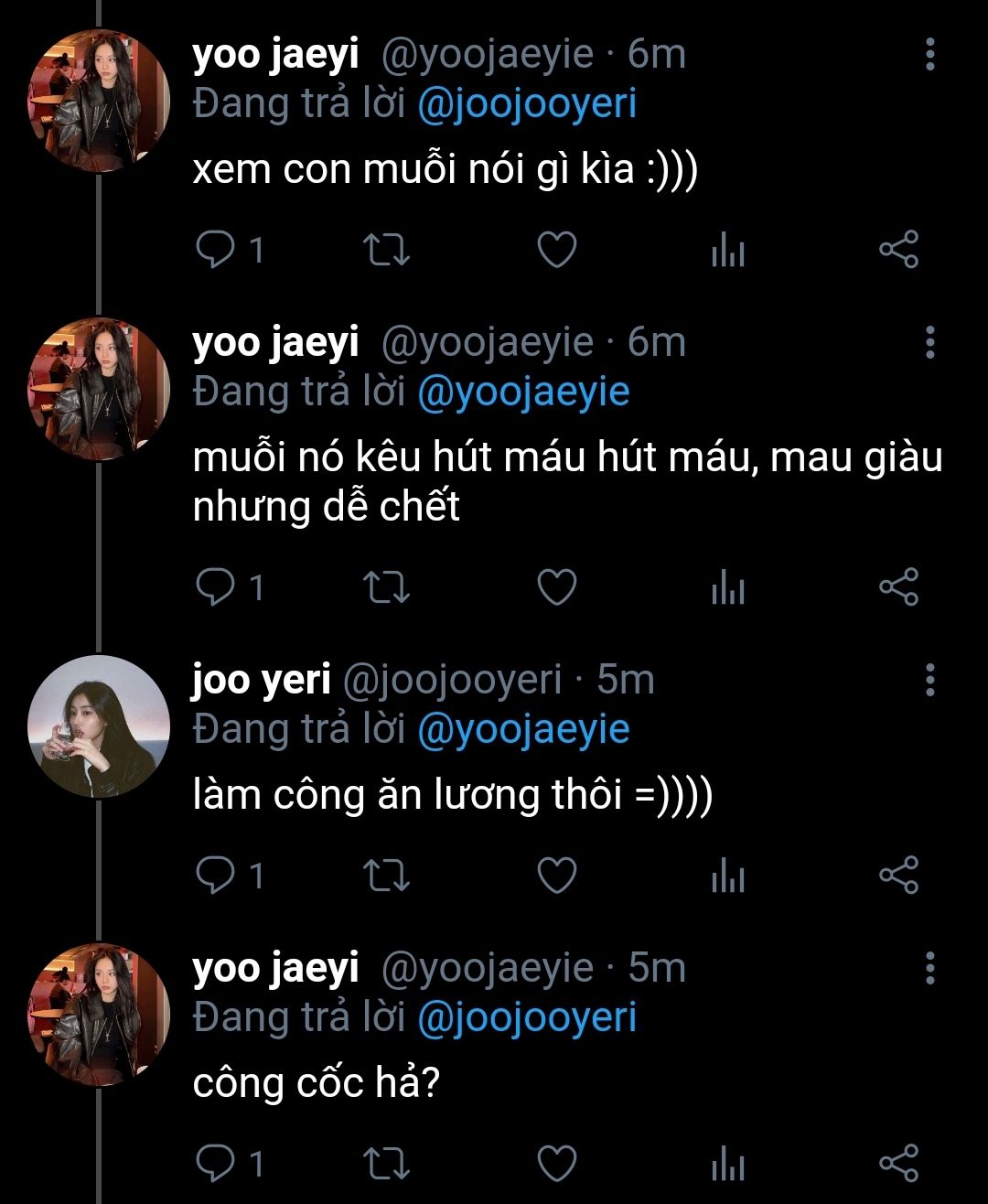Open @yoojaeyie mention link in joo yeri's tweet
Viewport: 988px width, 1204px height.
point(523,730)
